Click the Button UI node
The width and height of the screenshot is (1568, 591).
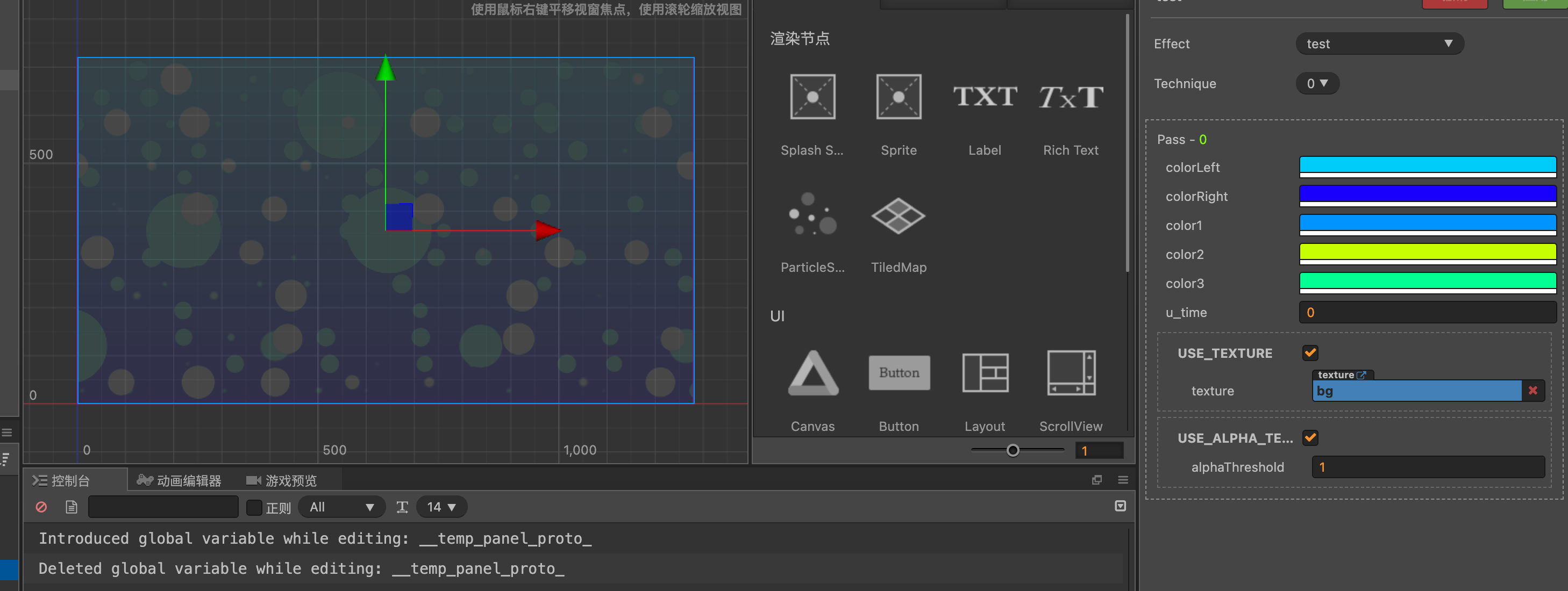899,373
